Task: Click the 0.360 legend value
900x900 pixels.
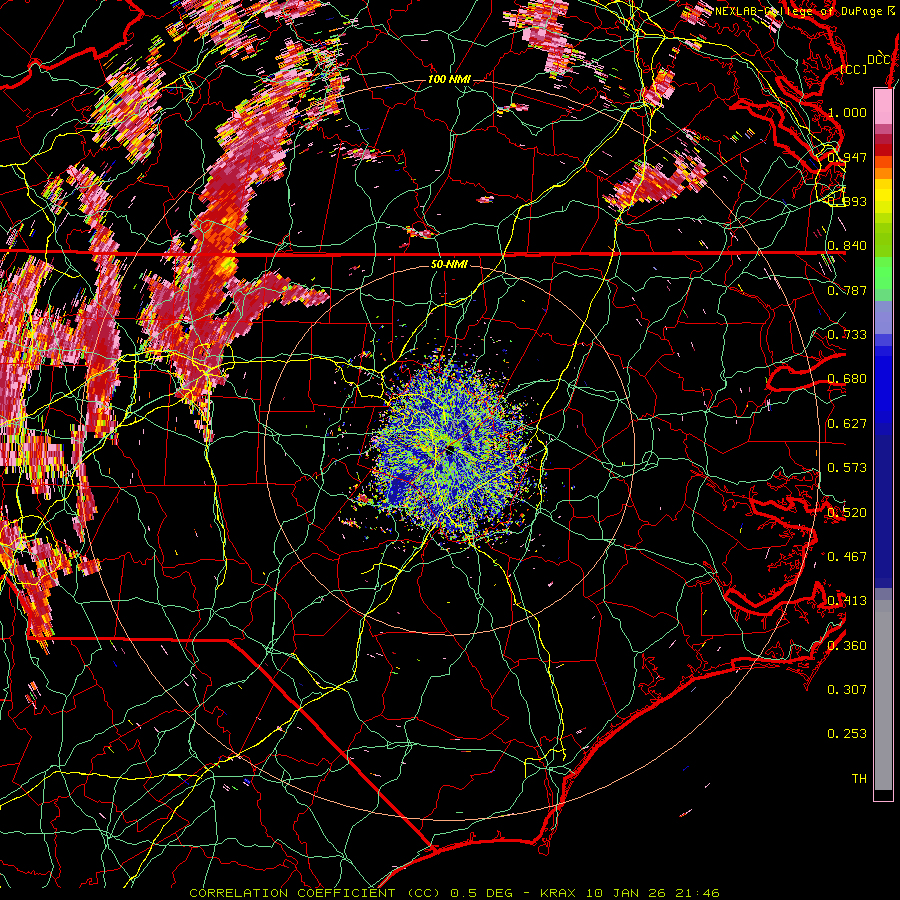Action: pyautogui.click(x=847, y=646)
